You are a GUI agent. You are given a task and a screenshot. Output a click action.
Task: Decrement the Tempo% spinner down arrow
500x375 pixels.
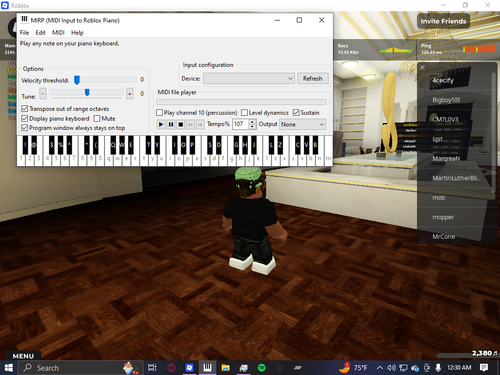(x=252, y=127)
